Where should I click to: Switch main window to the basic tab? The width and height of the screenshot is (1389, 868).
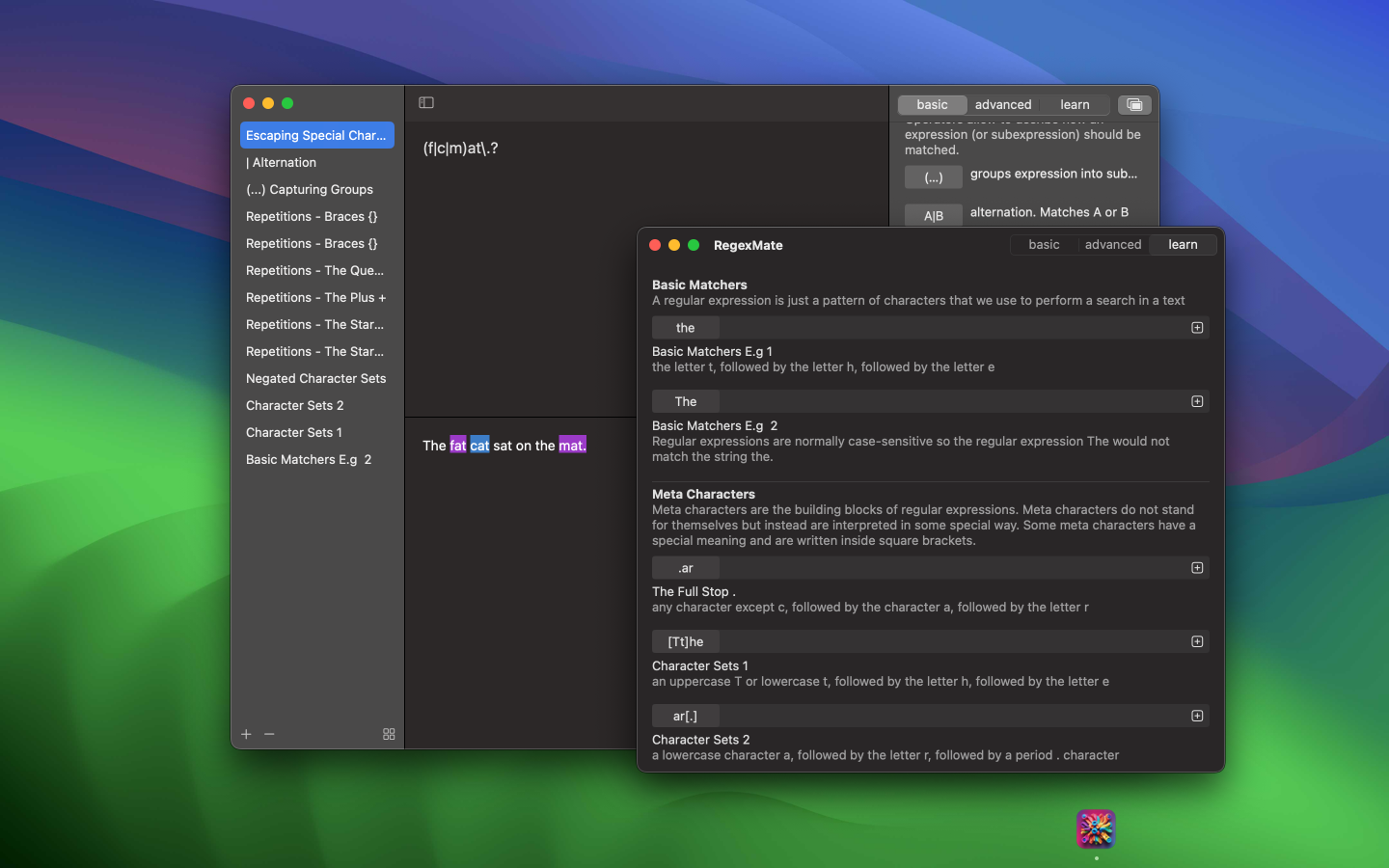[x=932, y=104]
